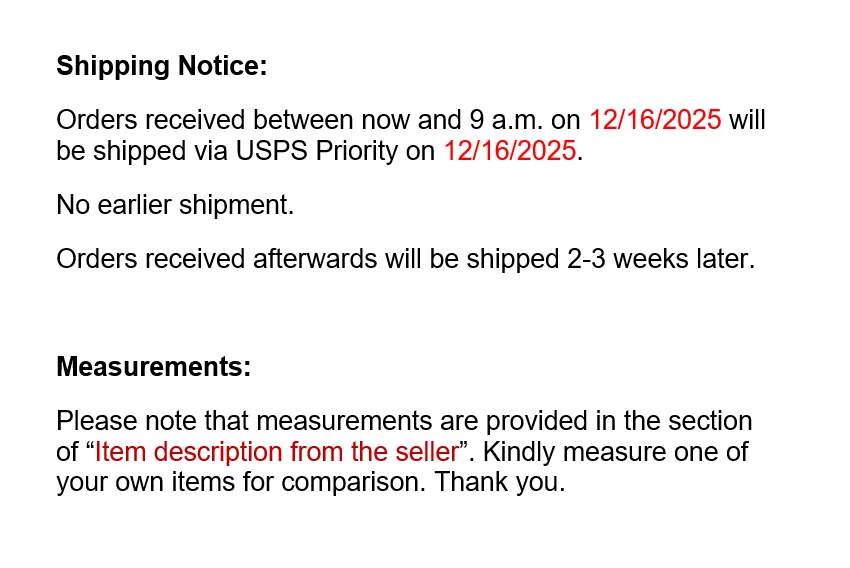The image size is (850, 568).
Task: Click the "Measurements:" heading
Action: tap(153, 367)
